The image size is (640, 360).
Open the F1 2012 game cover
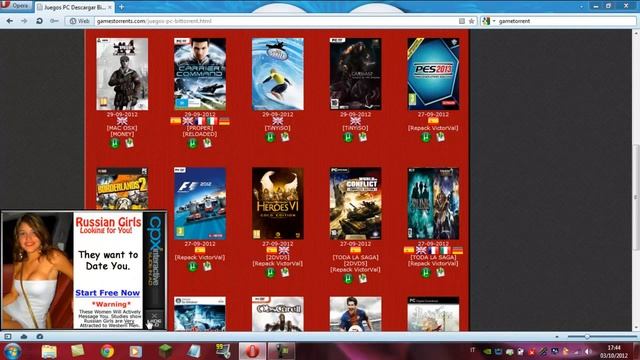pos(200,203)
